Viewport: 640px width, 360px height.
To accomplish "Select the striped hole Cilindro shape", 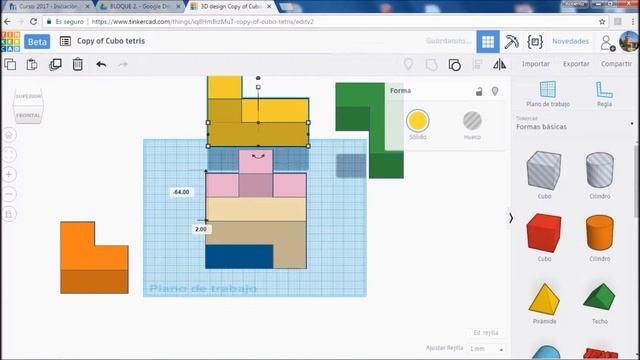I will pos(600,170).
